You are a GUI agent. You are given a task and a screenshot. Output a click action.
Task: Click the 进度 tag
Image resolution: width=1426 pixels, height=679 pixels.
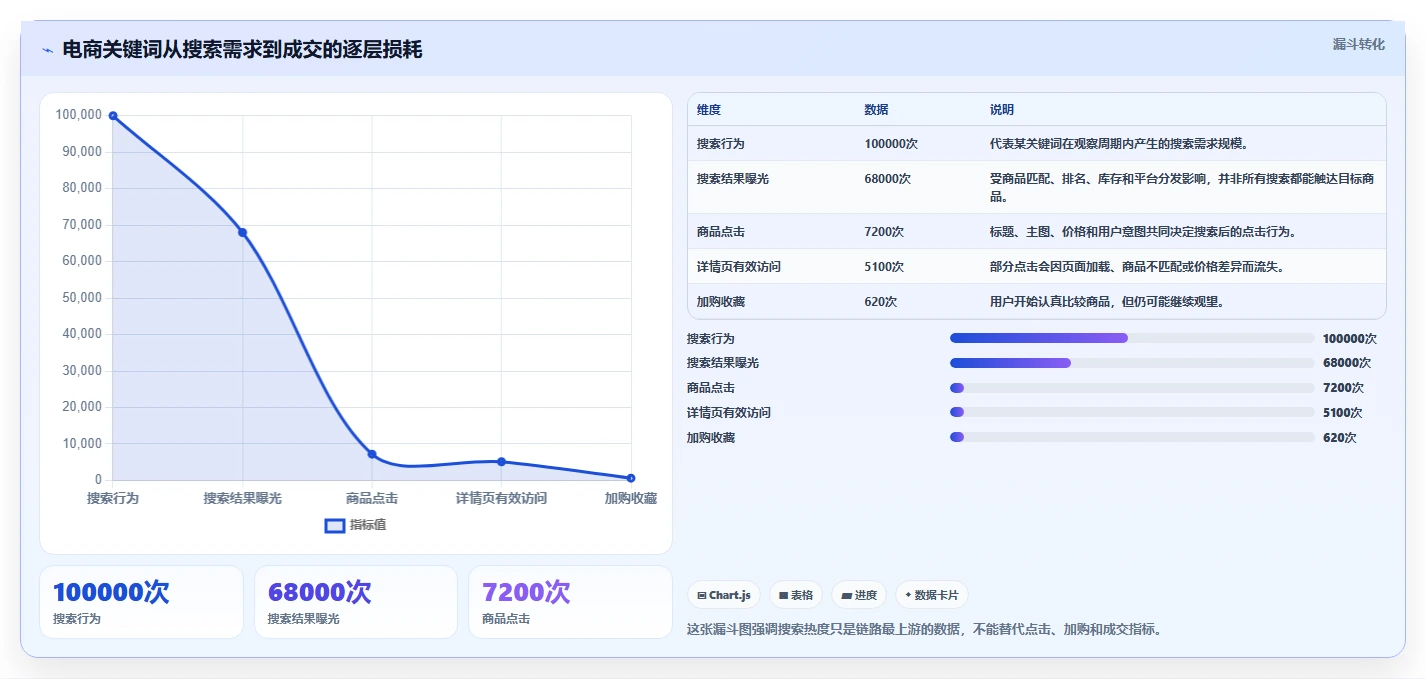point(859,595)
